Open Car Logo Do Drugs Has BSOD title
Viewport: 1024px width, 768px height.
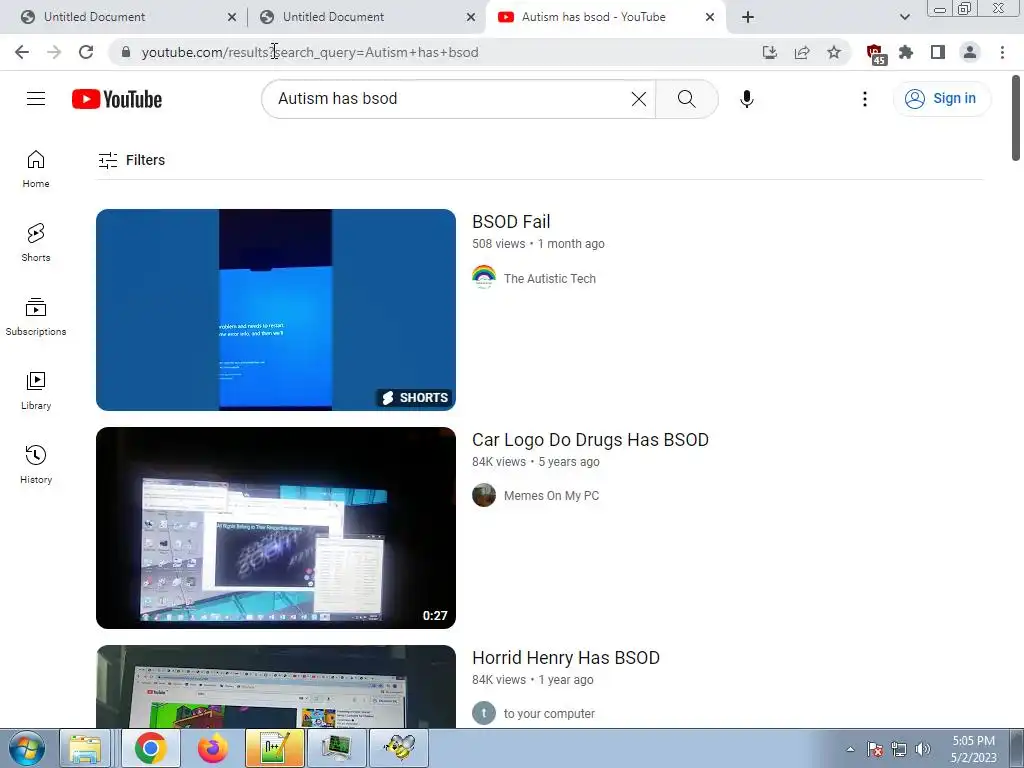pos(590,440)
